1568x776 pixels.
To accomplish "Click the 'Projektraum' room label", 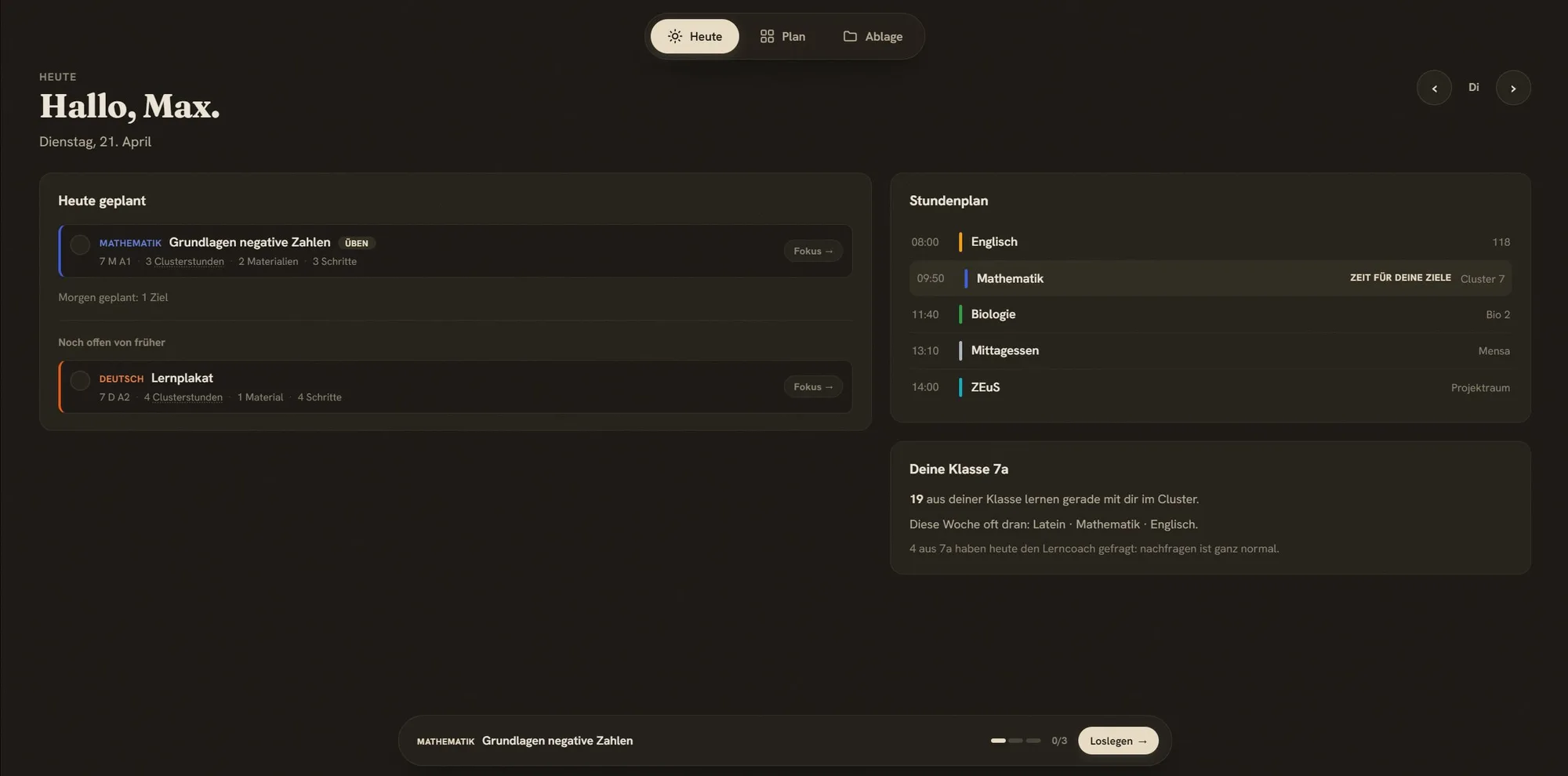I will (1480, 388).
